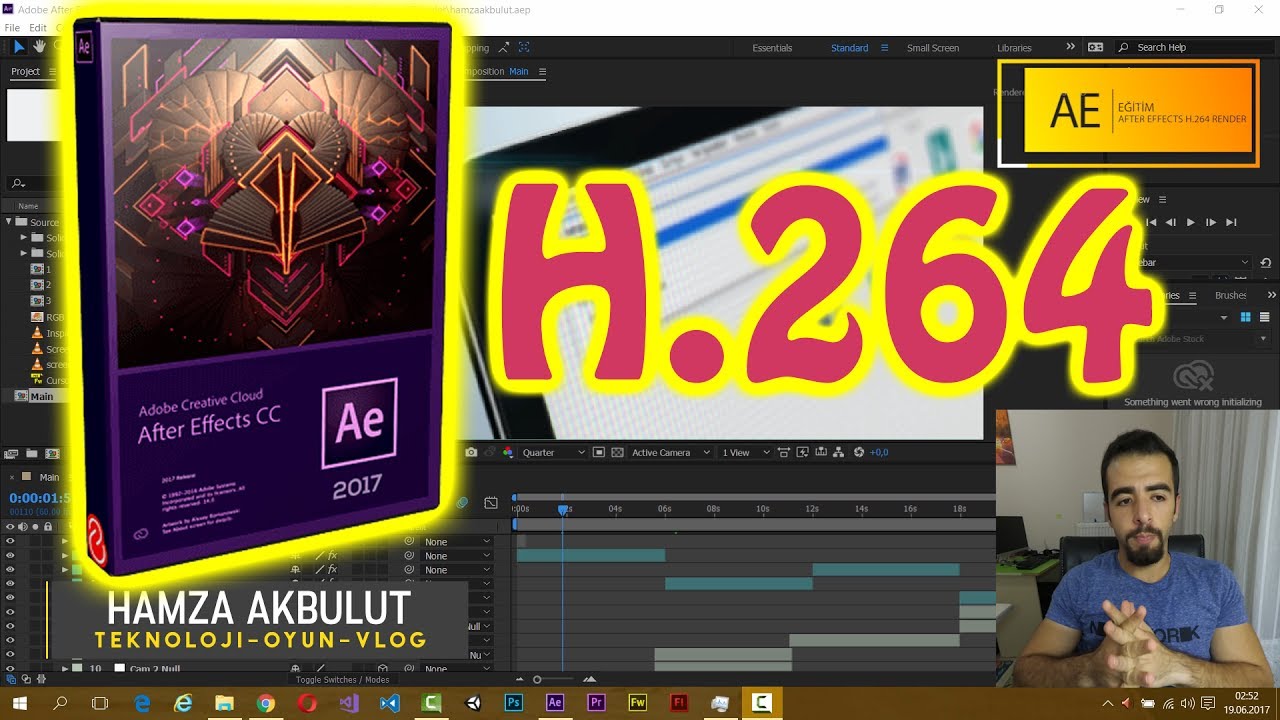
Task: Go to first frame in Preview panel
Action: pyautogui.click(x=1151, y=222)
